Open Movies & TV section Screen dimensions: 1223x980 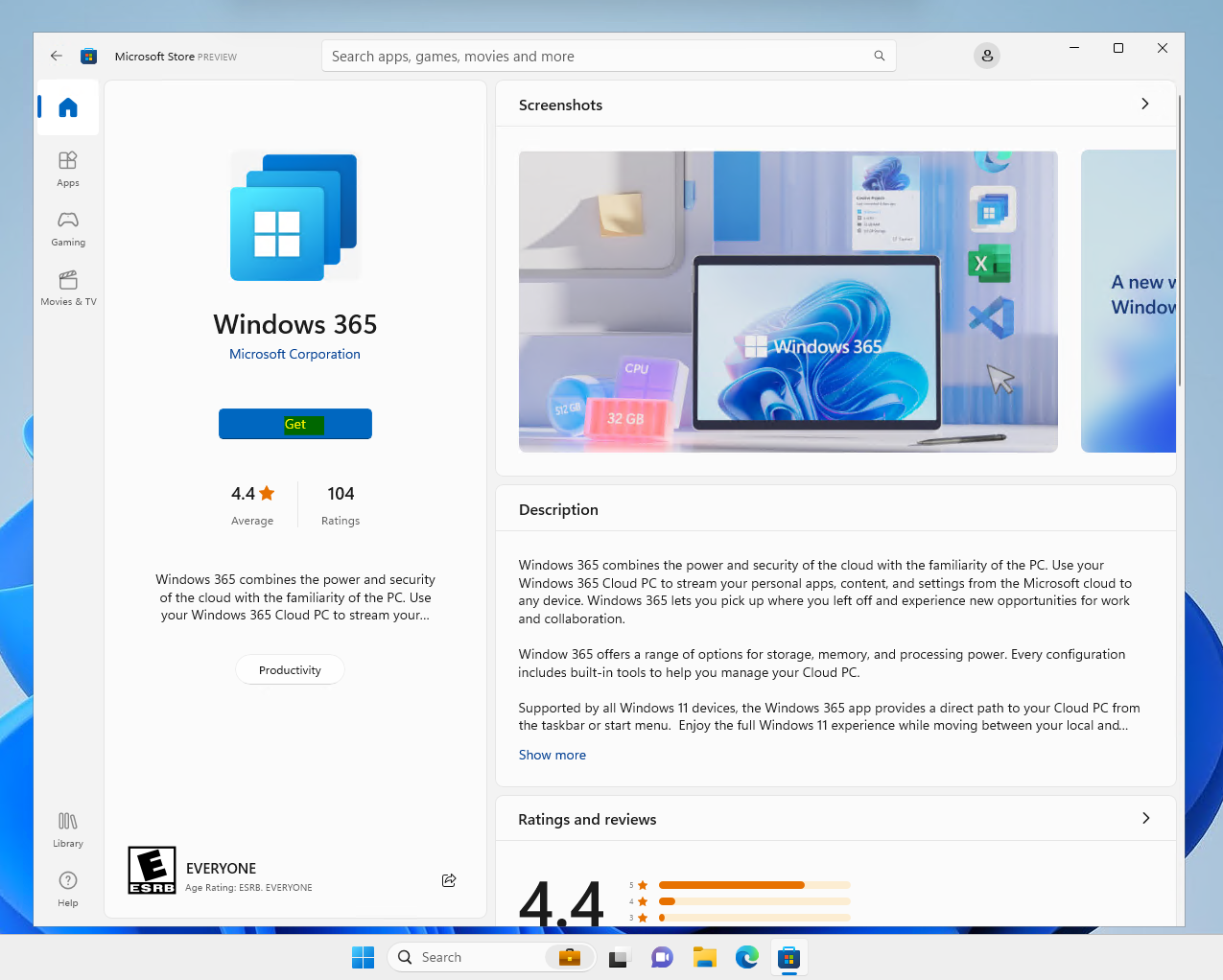pyautogui.click(x=68, y=288)
